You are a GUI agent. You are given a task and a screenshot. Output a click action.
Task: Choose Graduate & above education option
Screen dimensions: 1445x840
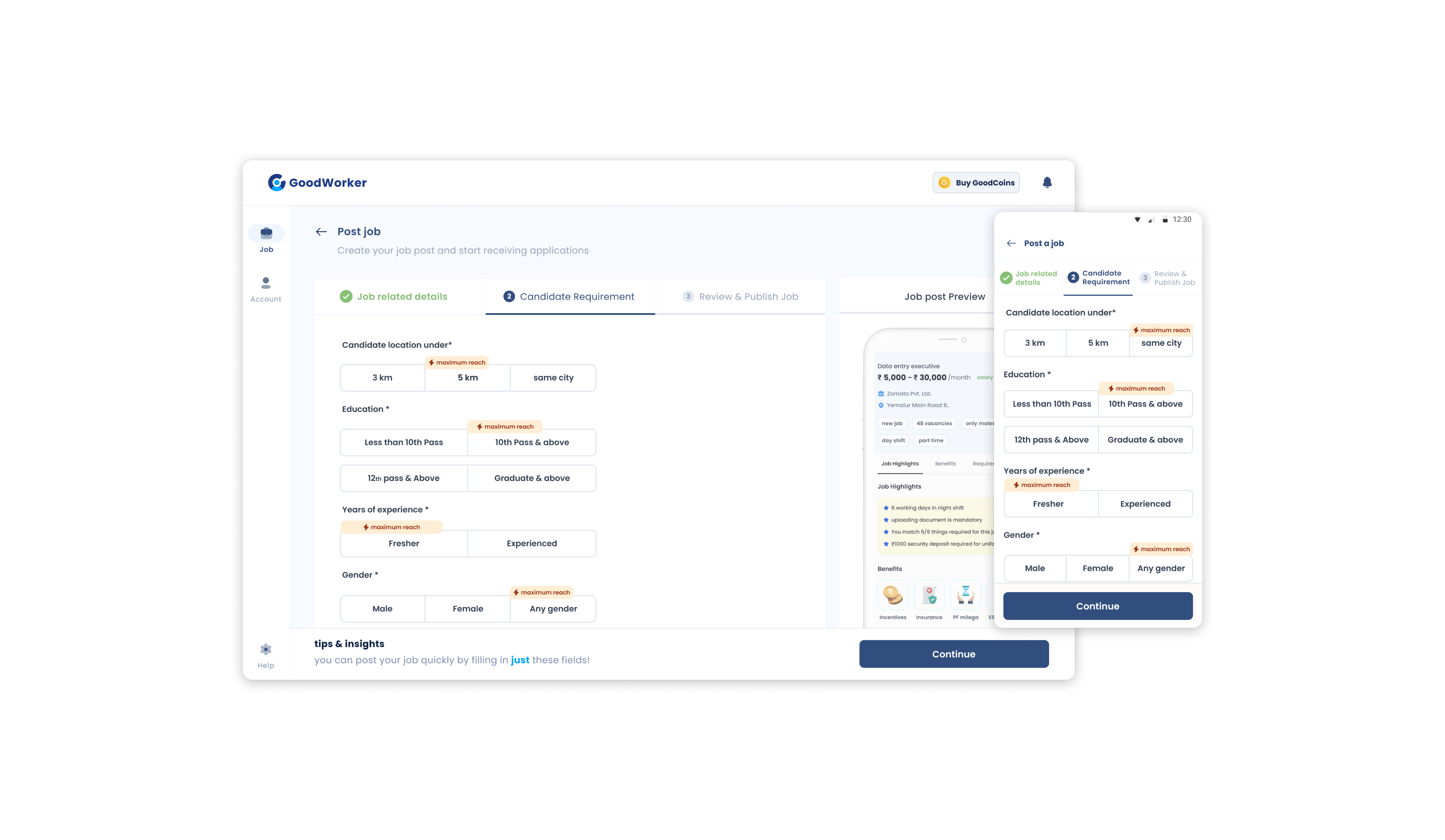[532, 478]
